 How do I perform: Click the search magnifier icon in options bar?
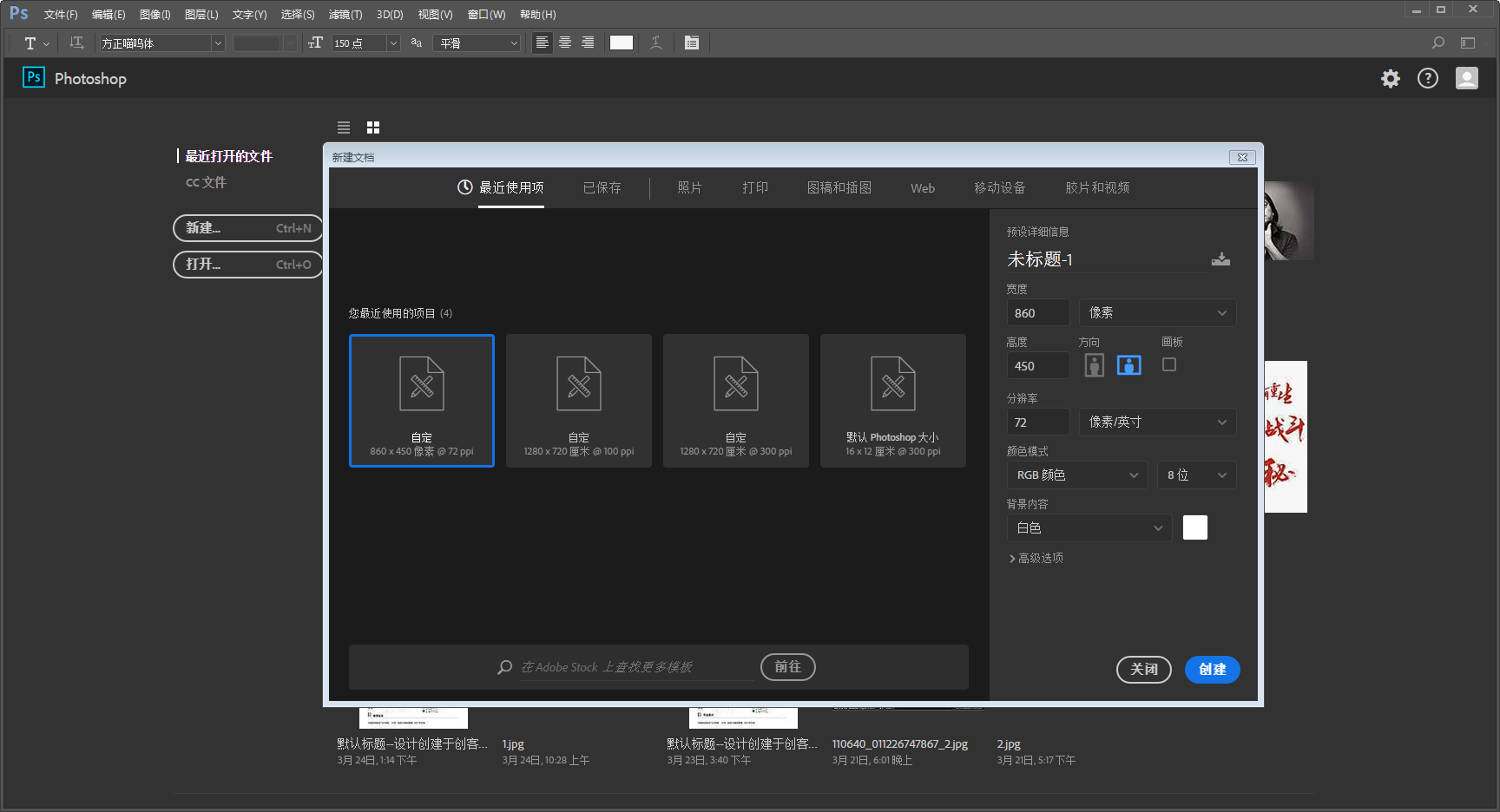(x=1438, y=43)
